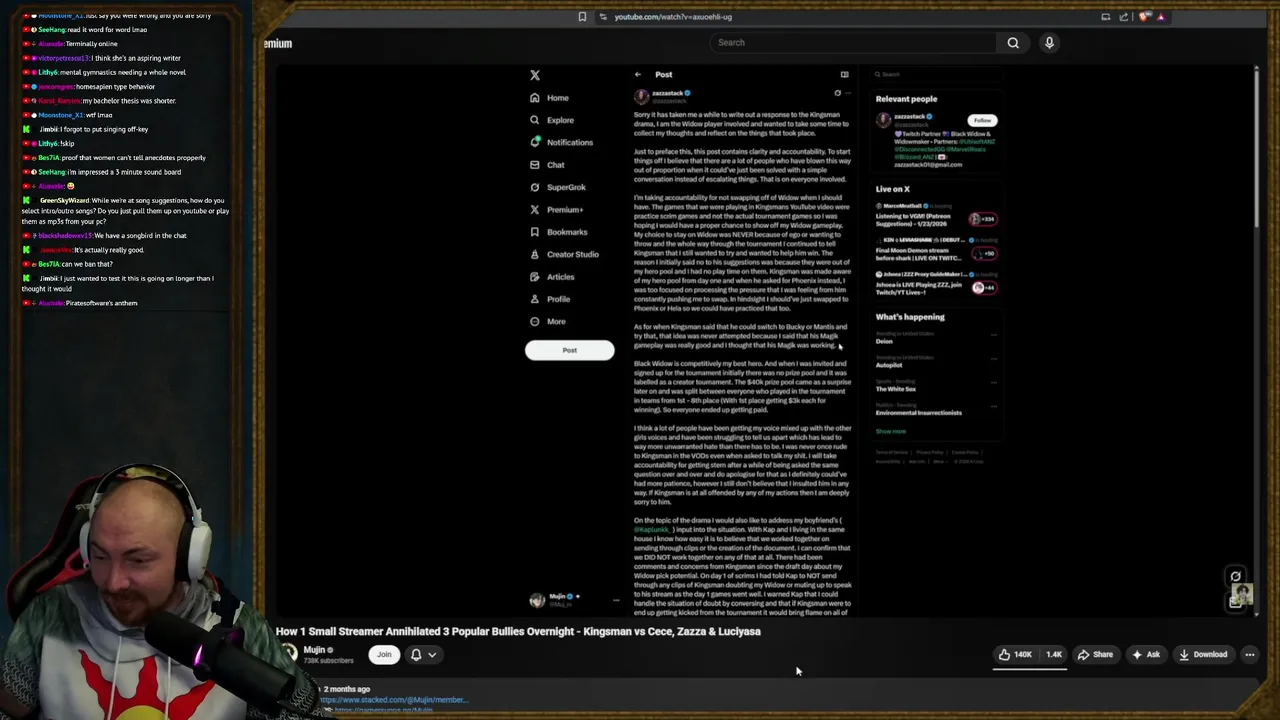Viewport: 1280px width, 720px height.
Task: Open Home in the X sidebar
Action: [x=550, y=98]
